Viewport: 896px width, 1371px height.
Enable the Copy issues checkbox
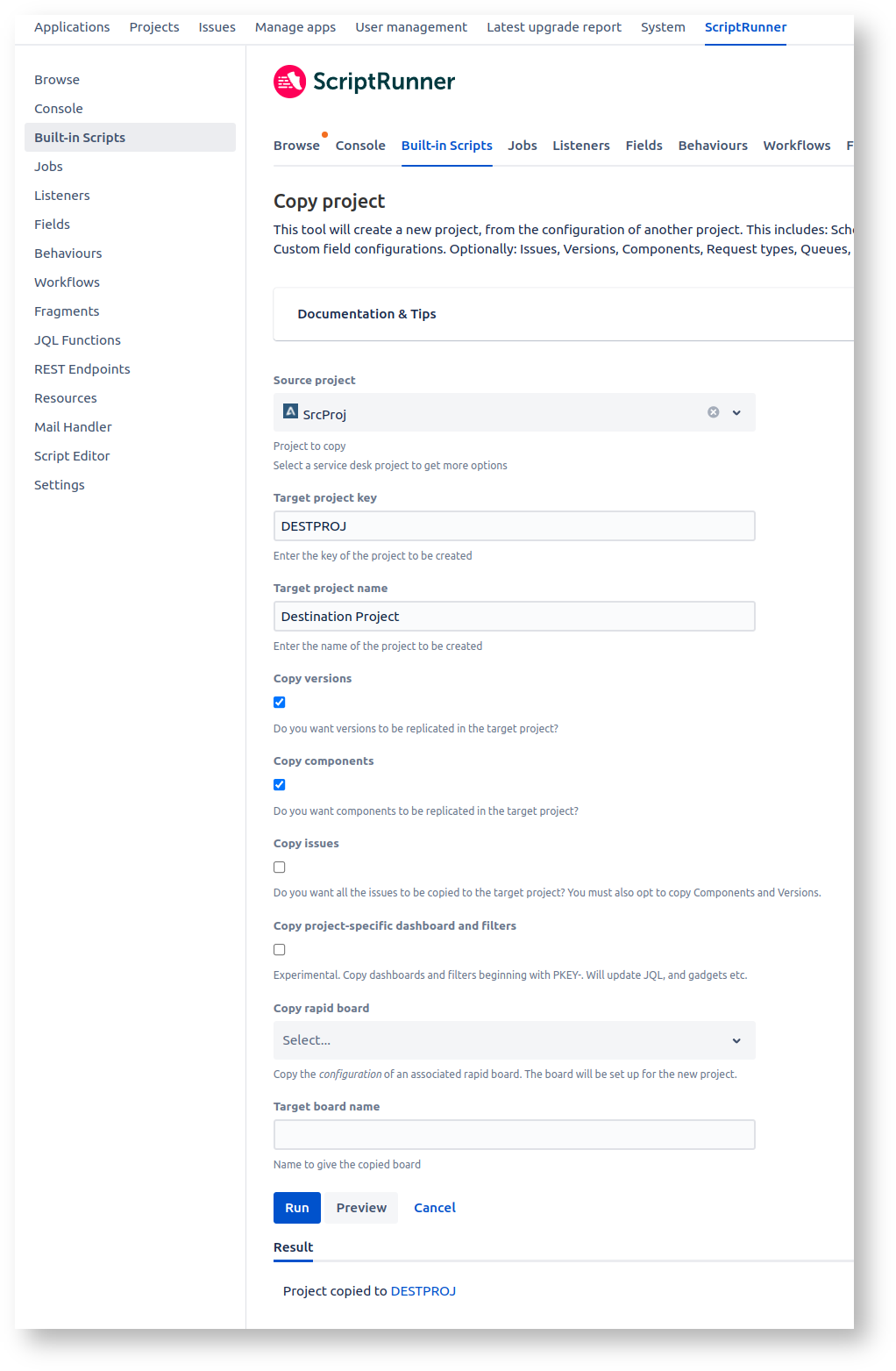point(280,868)
